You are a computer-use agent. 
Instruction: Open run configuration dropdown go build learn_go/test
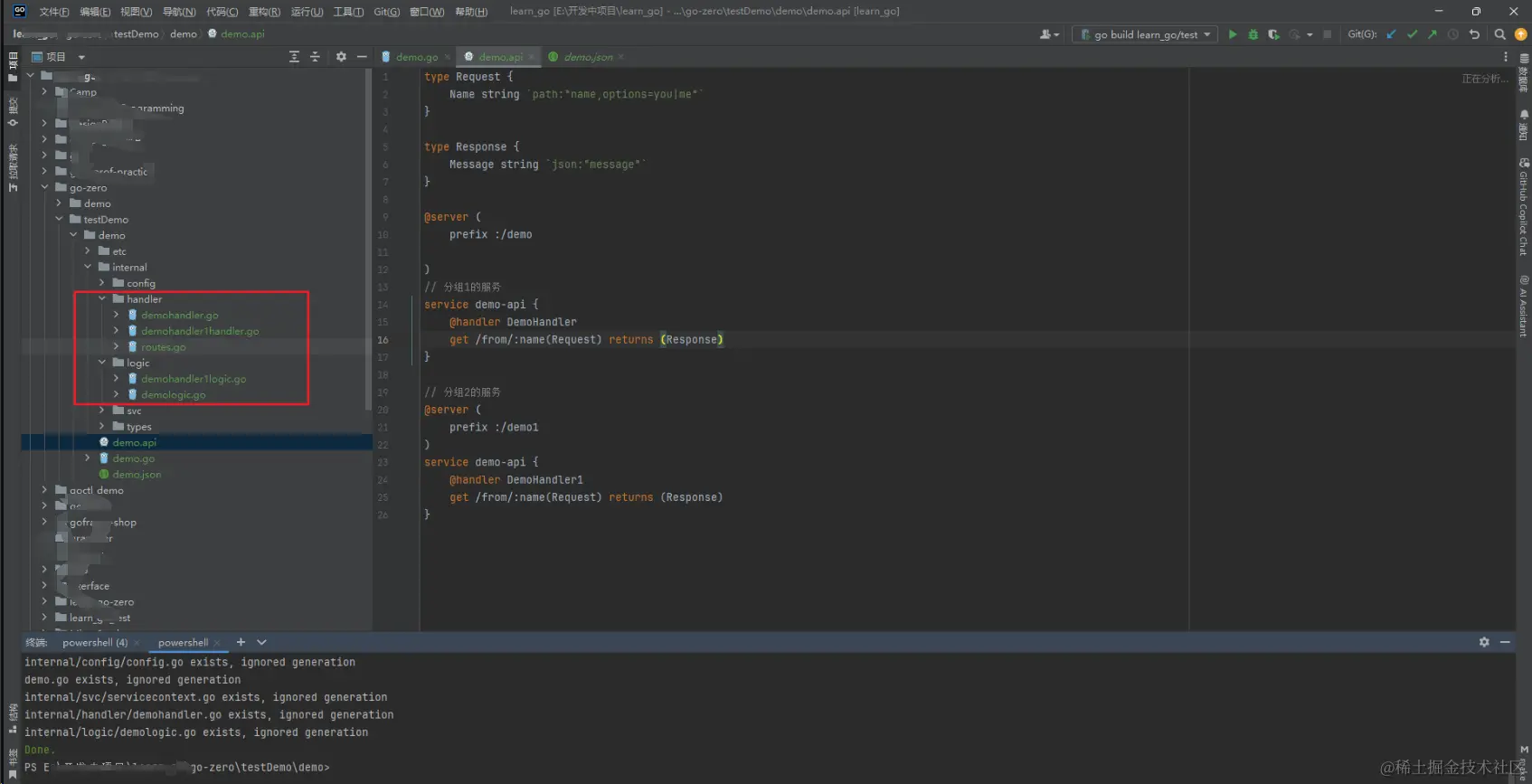tap(1144, 34)
